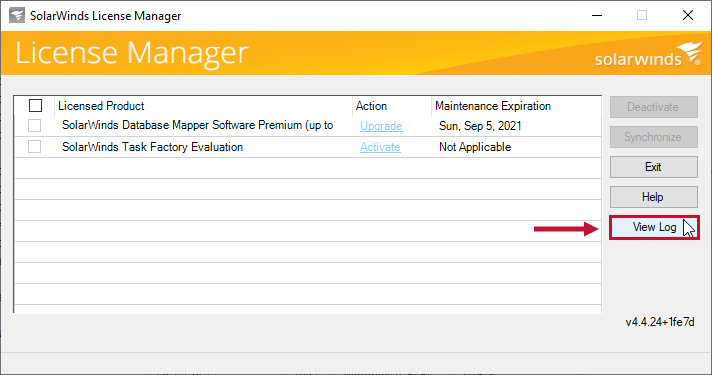Select the SolarWinds Task Factory Evaluation row text

point(152,147)
